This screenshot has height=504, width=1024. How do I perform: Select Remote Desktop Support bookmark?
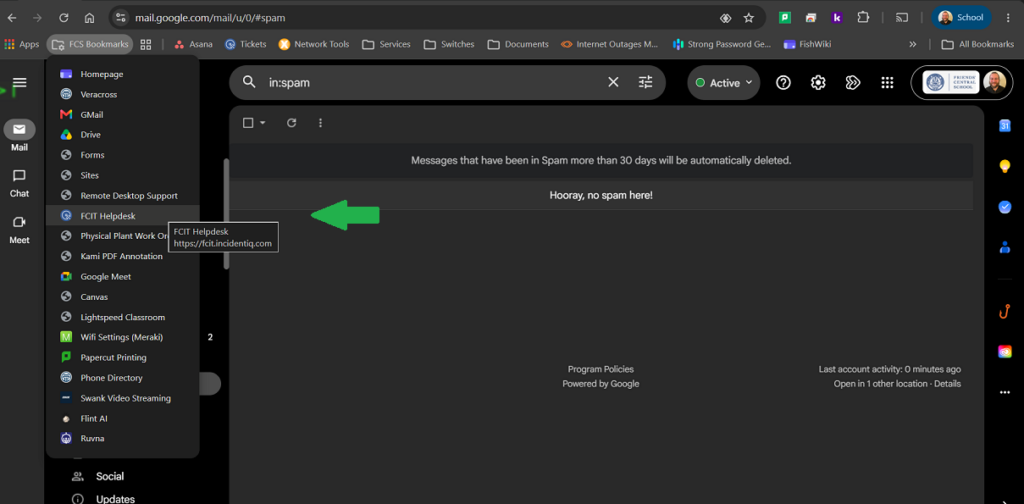pos(123,196)
